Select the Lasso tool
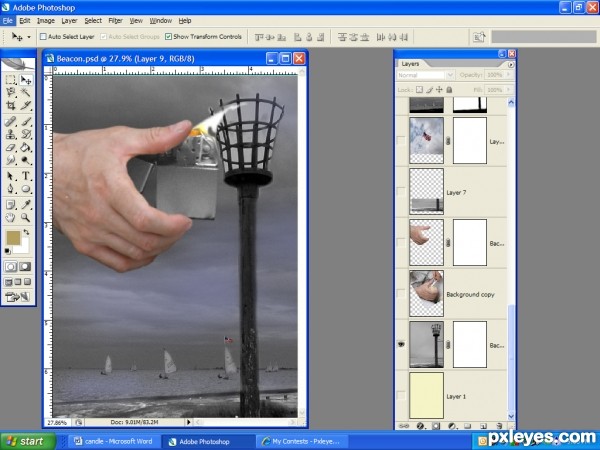Image resolution: width=600 pixels, height=450 pixels. [11, 92]
